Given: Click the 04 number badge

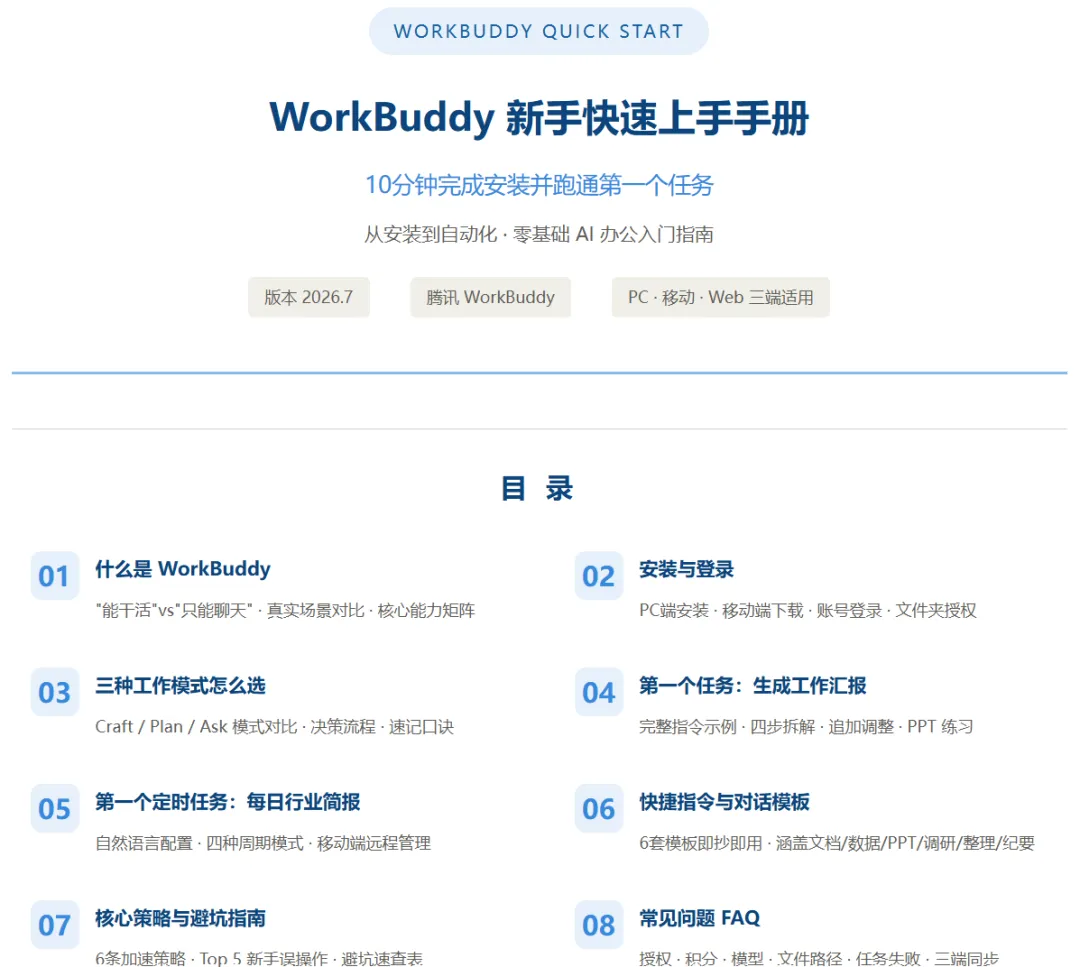Looking at the screenshot, I should (x=599, y=692).
